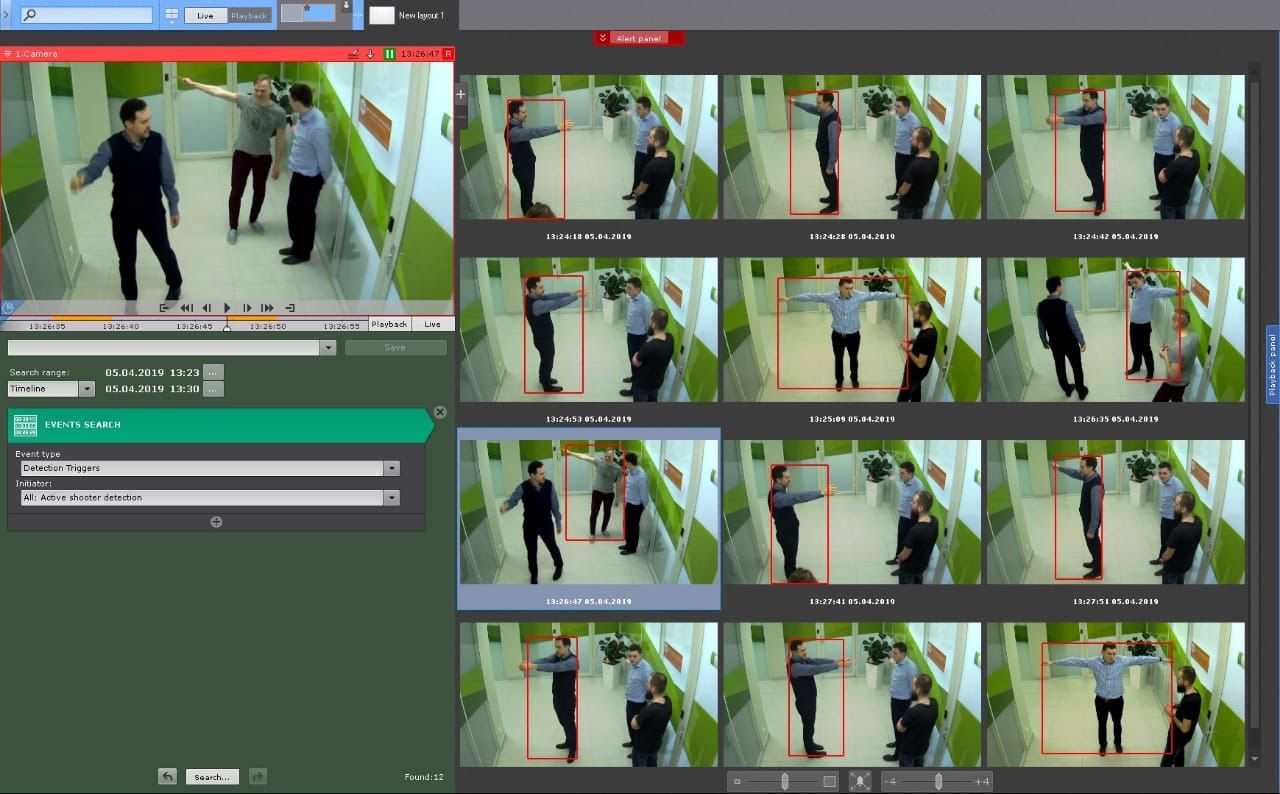Click the user icon above layout thumbnail
This screenshot has height=794, width=1280.
[x=346, y=6]
